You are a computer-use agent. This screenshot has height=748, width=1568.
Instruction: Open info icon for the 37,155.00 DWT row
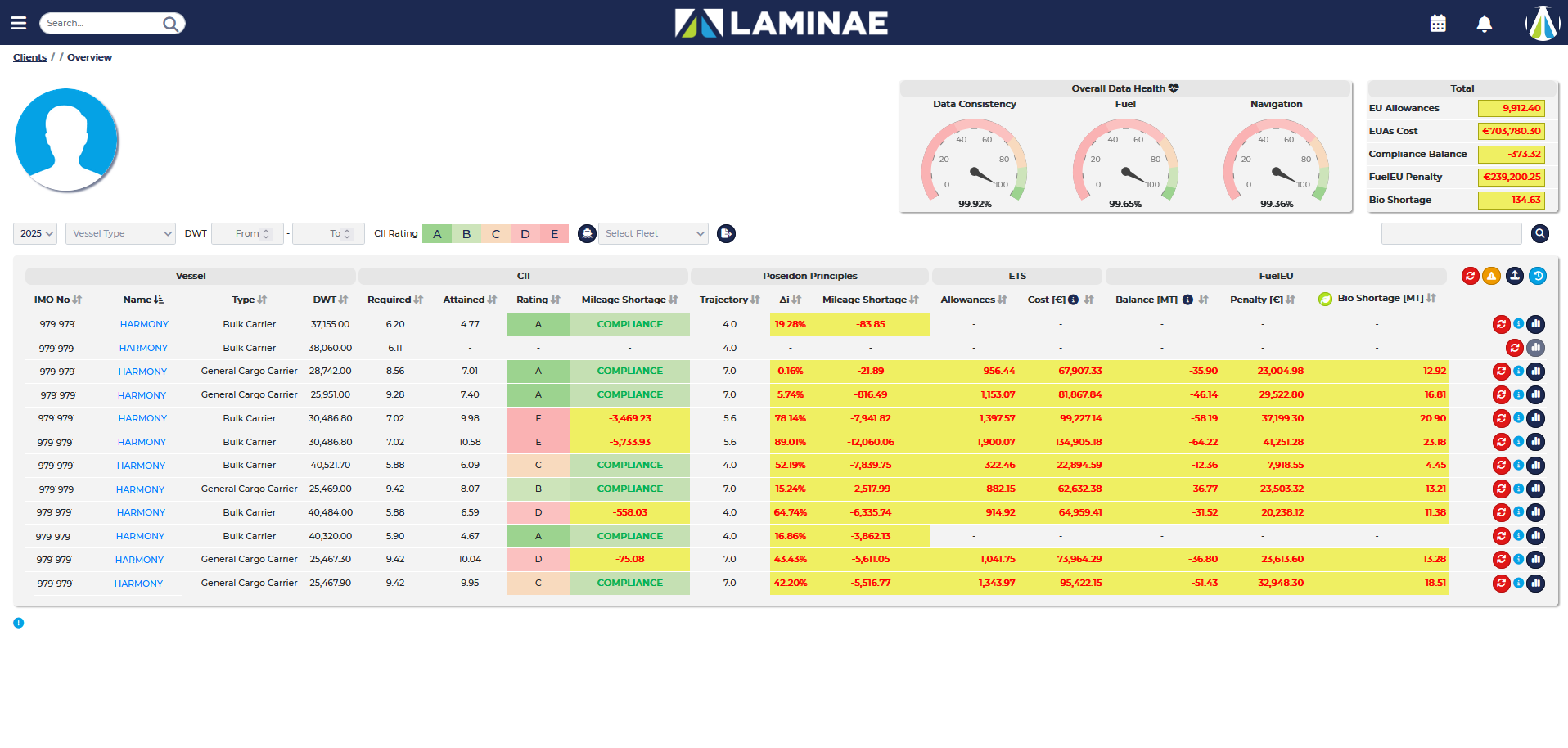tap(1518, 324)
